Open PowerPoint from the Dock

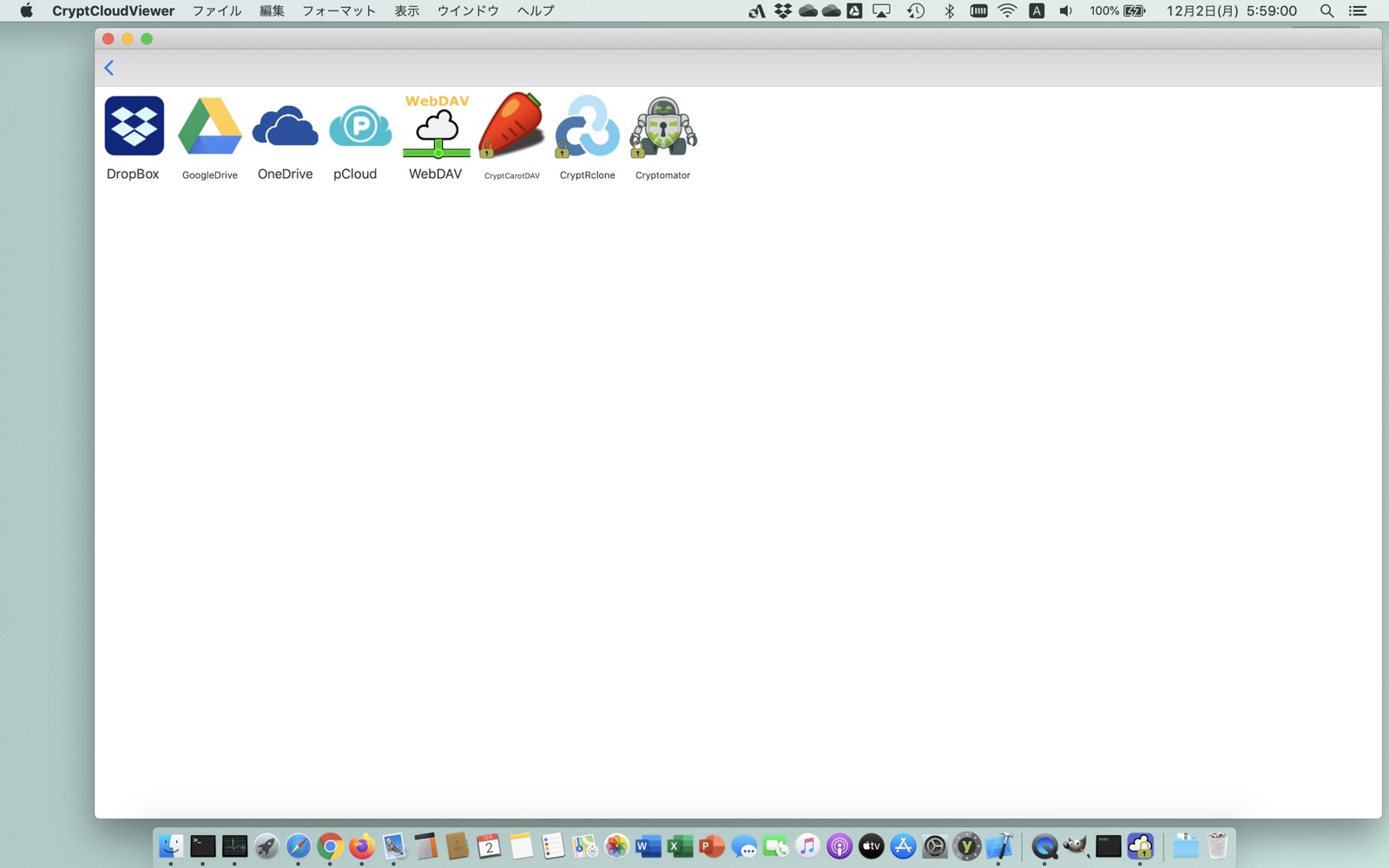(x=712, y=845)
